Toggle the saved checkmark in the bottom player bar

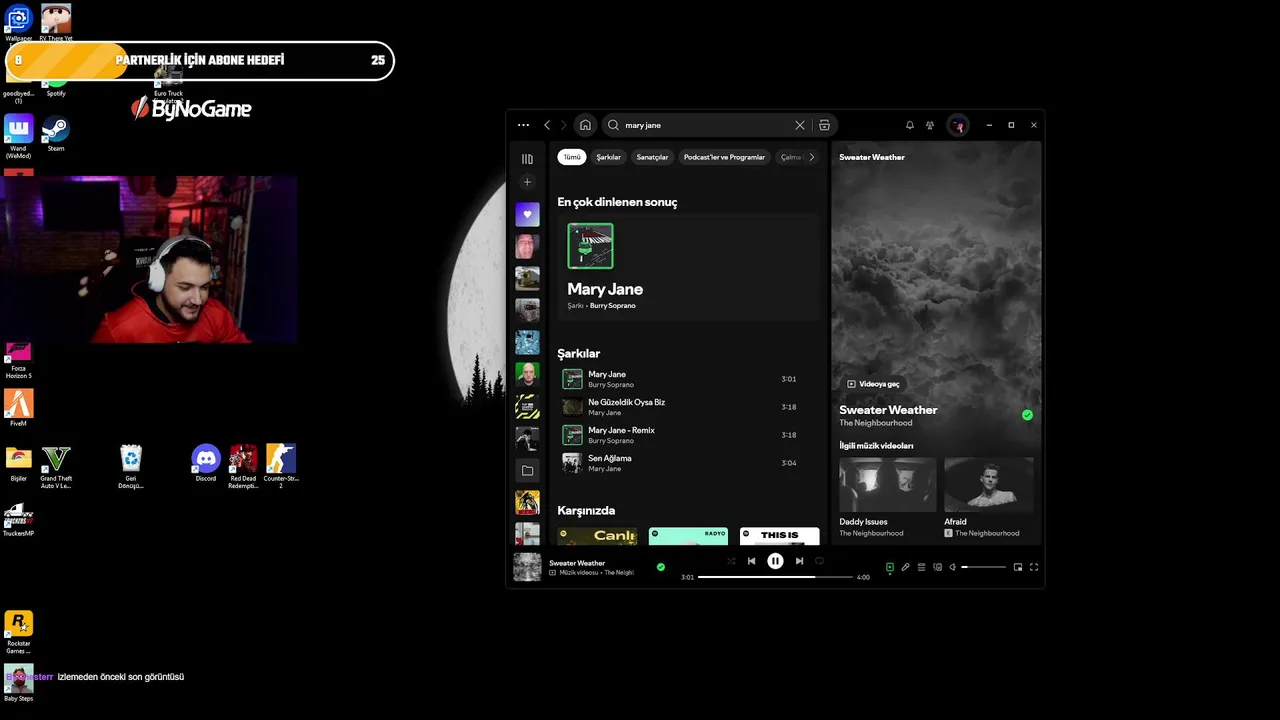coord(660,567)
